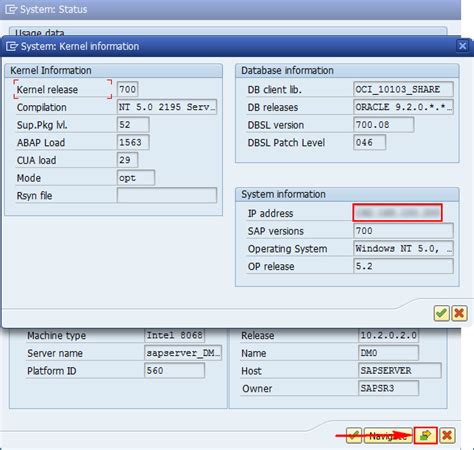The height and width of the screenshot is (450, 474).
Task: Click the Status window red cancel icon
Action: click(x=447, y=435)
